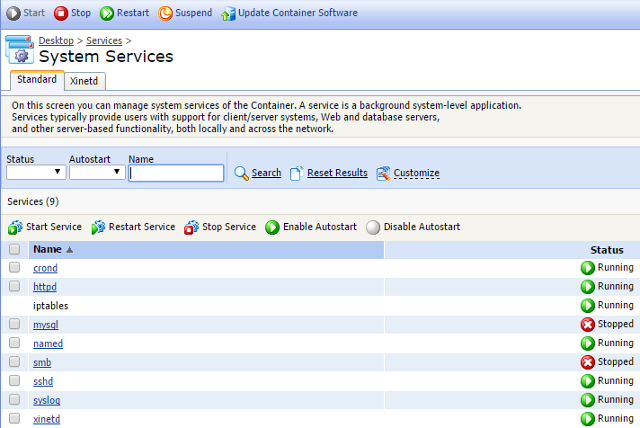Click the Reset Results page icon
Screen dimensions: 640x428
296,173
